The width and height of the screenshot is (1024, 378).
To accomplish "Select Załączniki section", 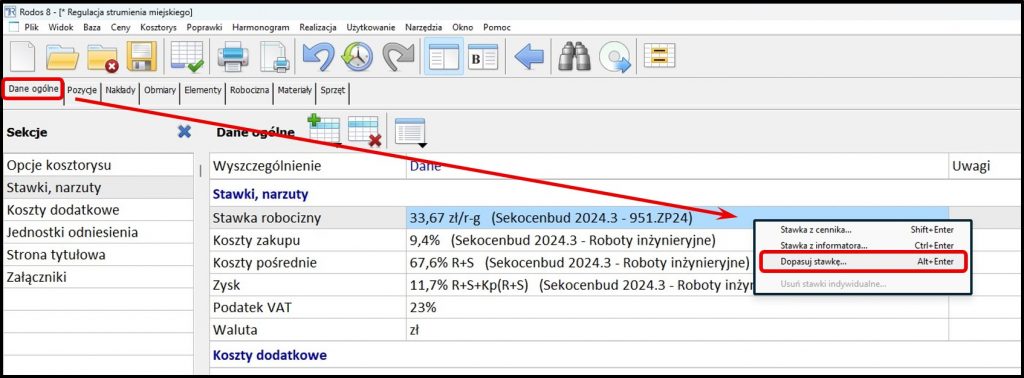I will [x=98, y=277].
